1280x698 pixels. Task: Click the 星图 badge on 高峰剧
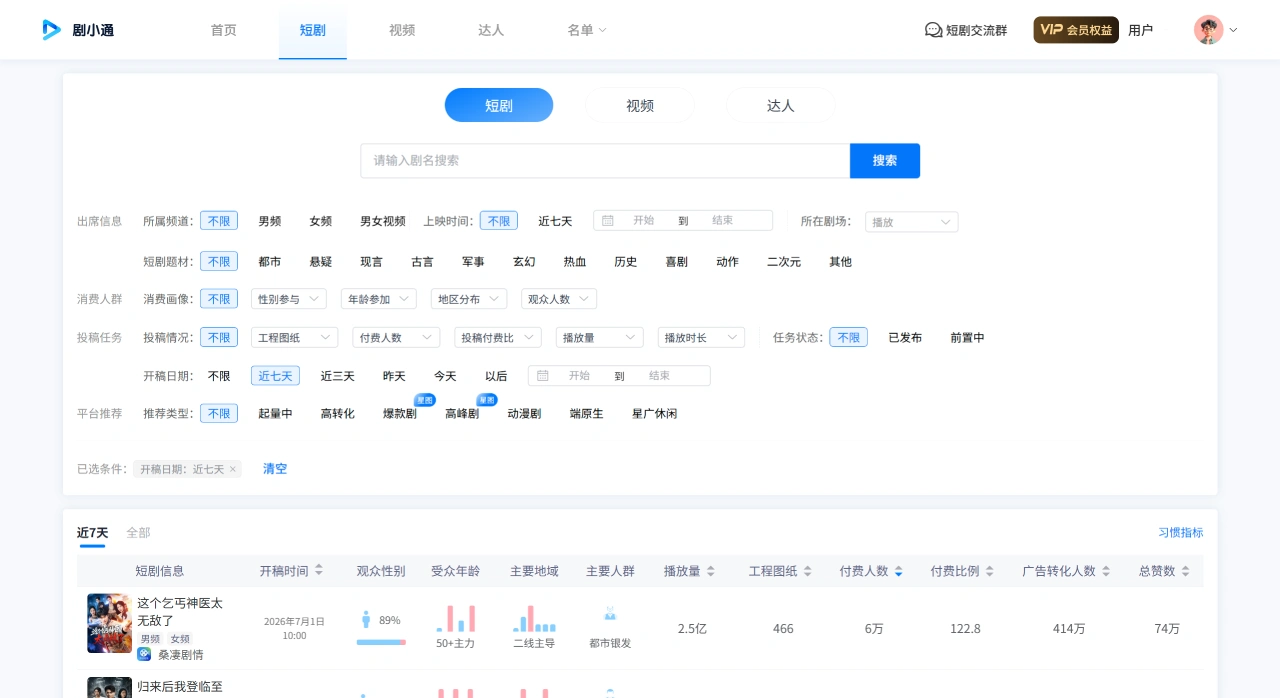(487, 400)
